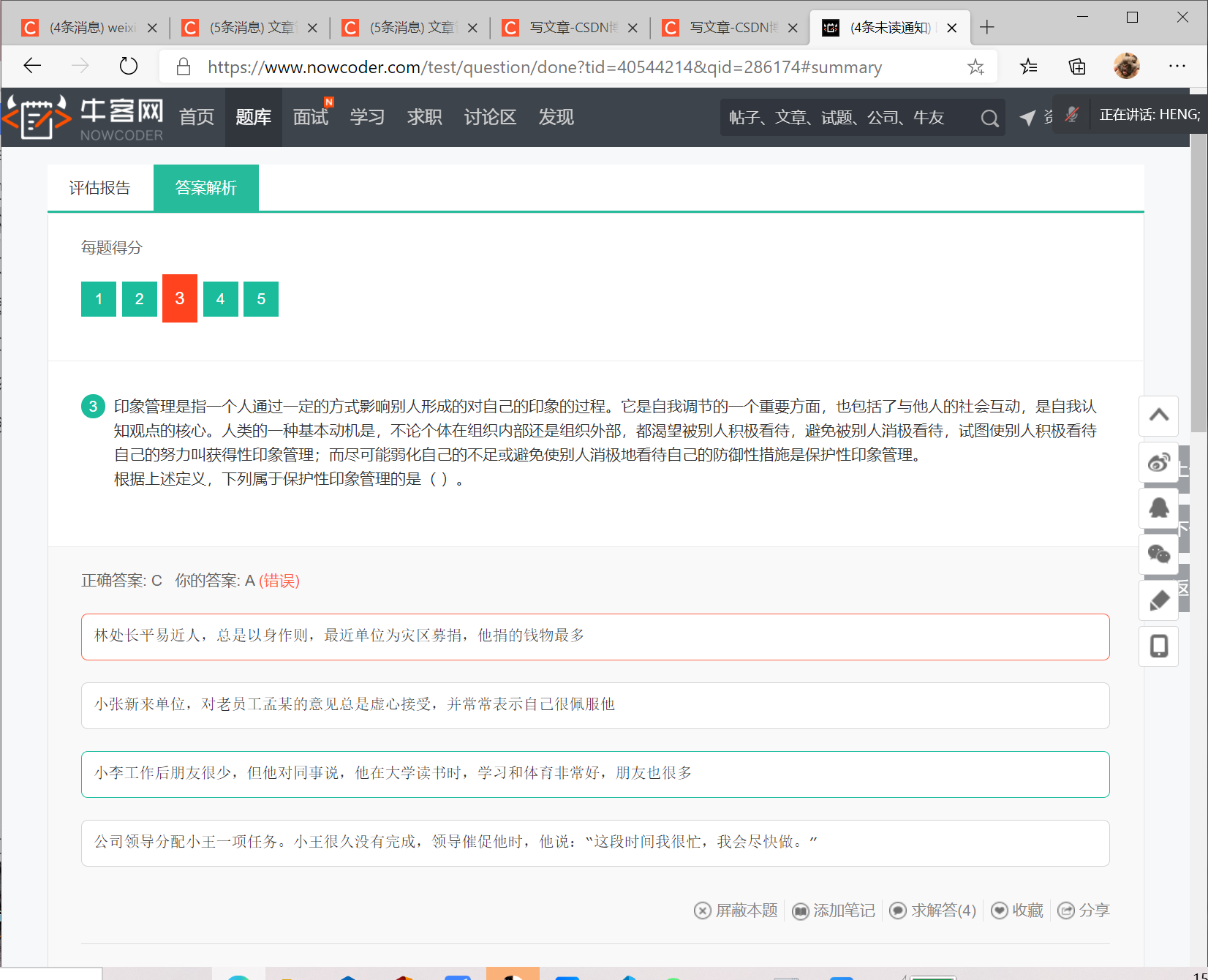Click the Nowcoder logo
The image size is (1208, 980).
(84, 117)
